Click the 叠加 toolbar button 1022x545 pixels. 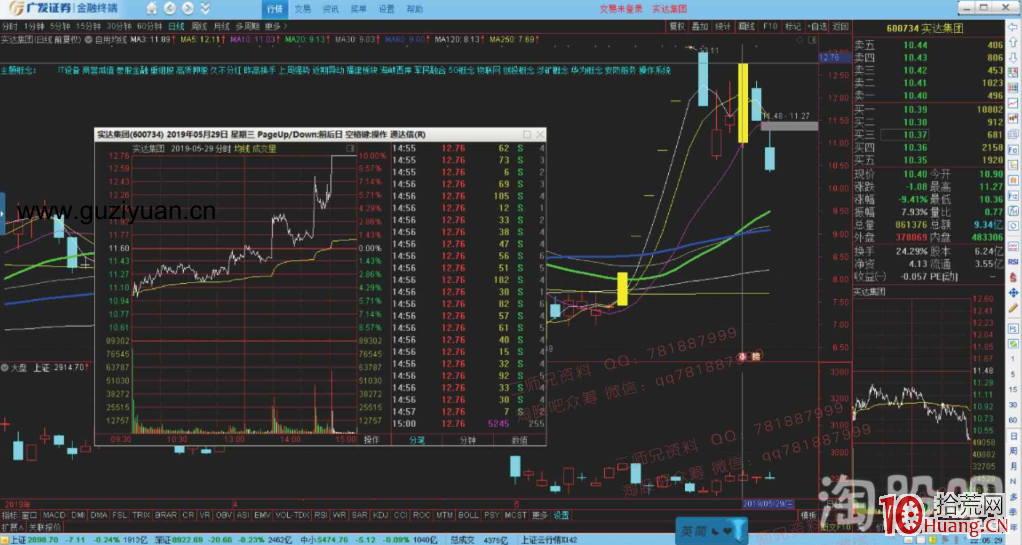click(700, 27)
